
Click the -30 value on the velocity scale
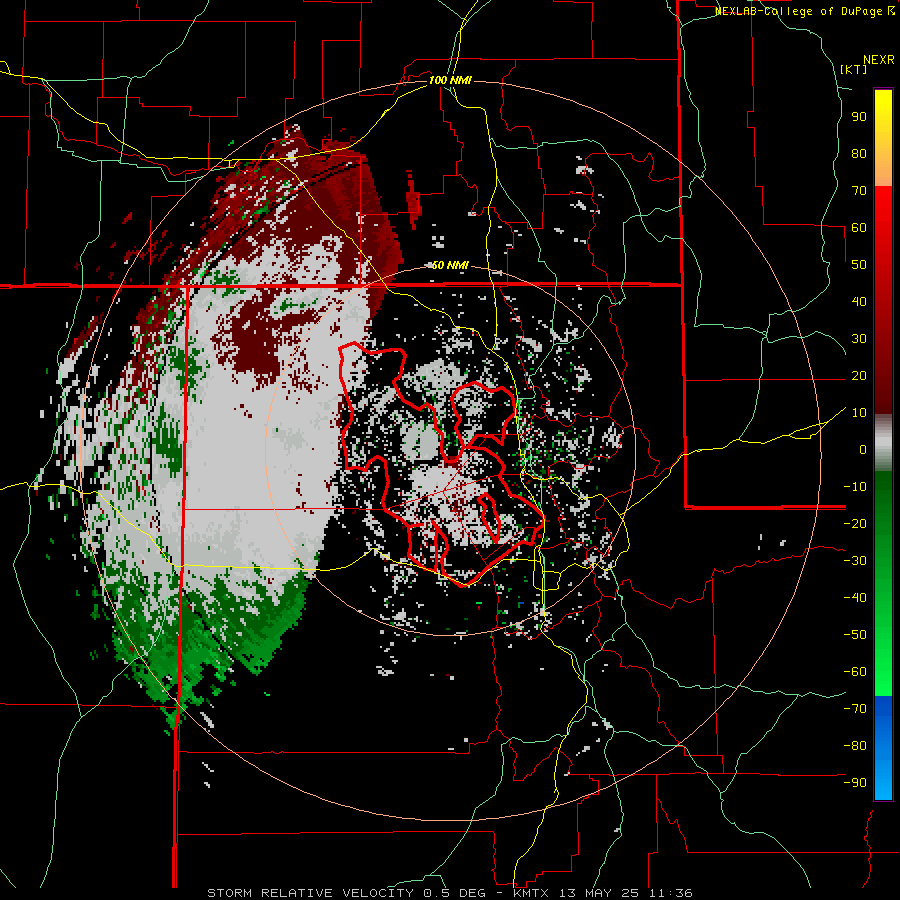[855, 561]
